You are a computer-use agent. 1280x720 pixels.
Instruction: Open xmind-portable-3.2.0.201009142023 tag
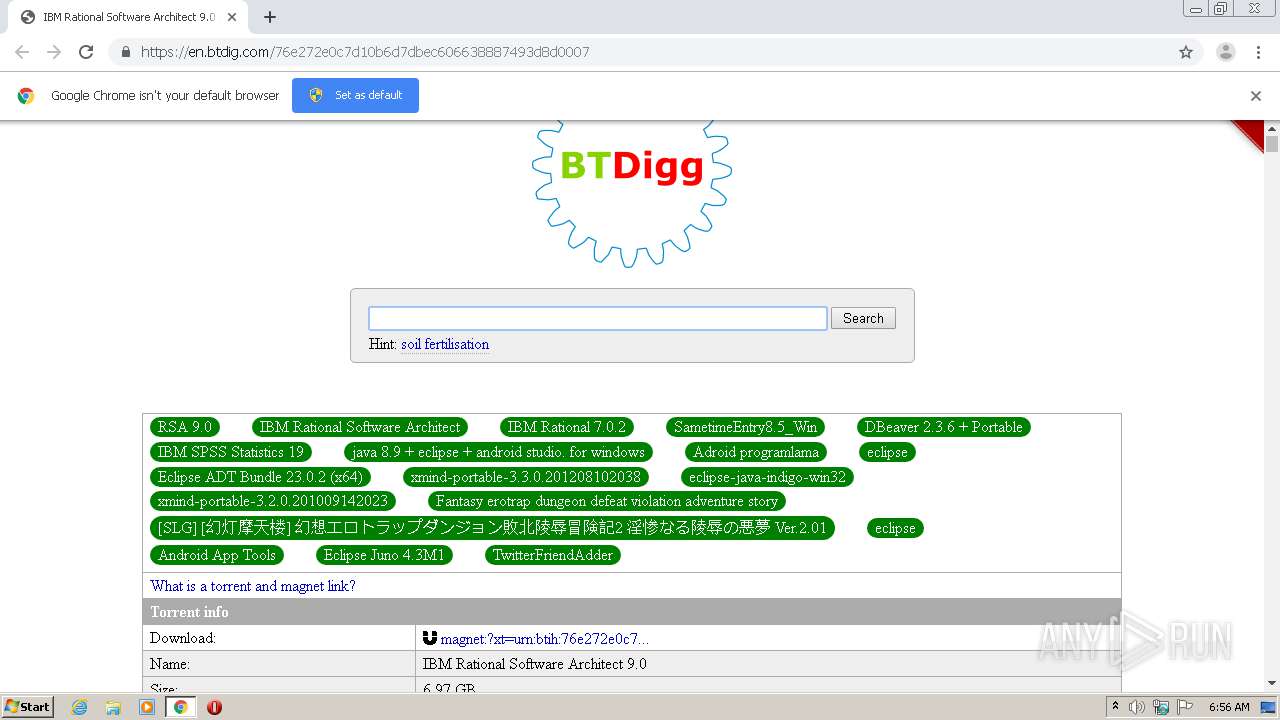click(273, 501)
